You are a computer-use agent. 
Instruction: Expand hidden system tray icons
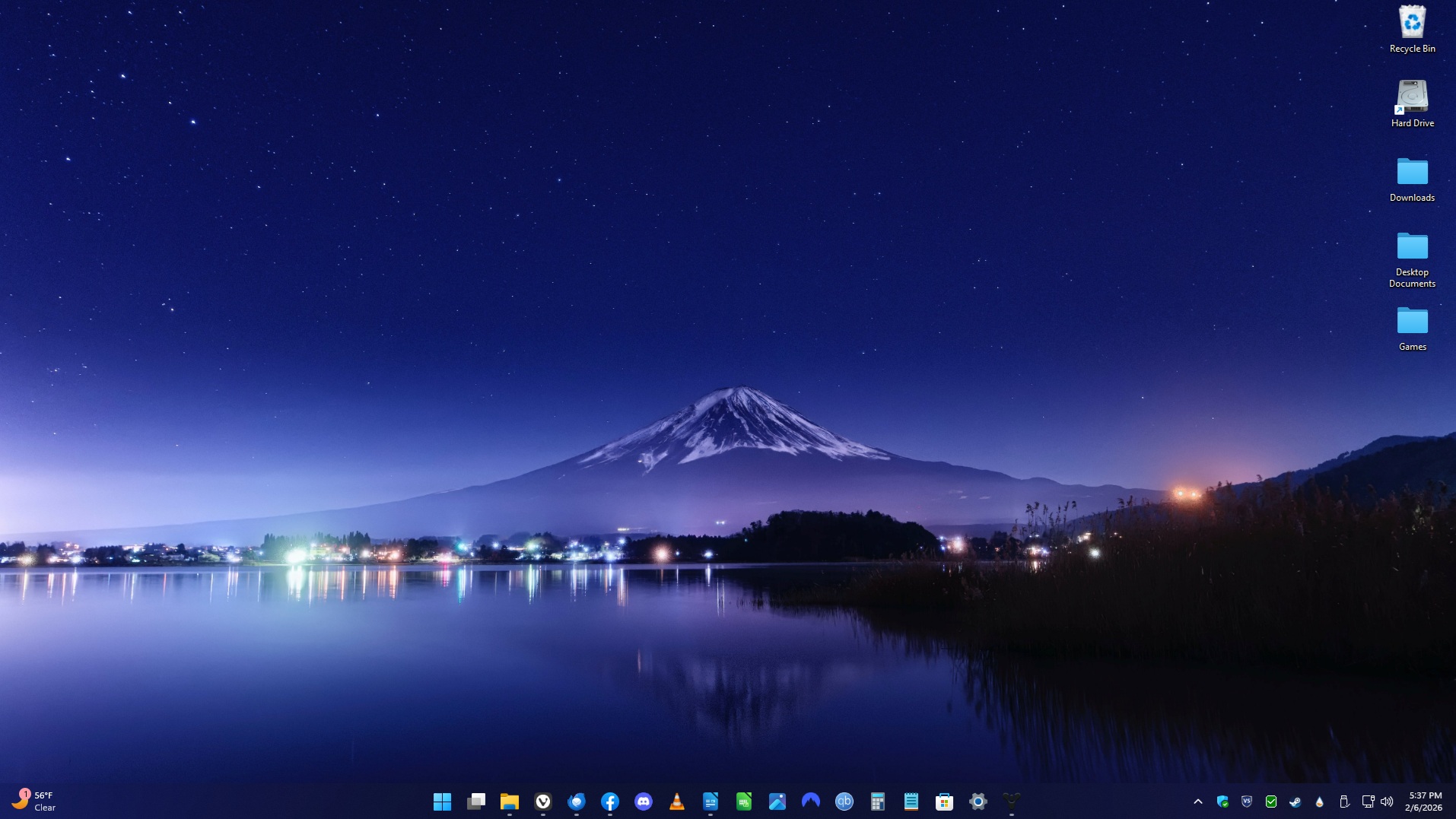click(1197, 802)
